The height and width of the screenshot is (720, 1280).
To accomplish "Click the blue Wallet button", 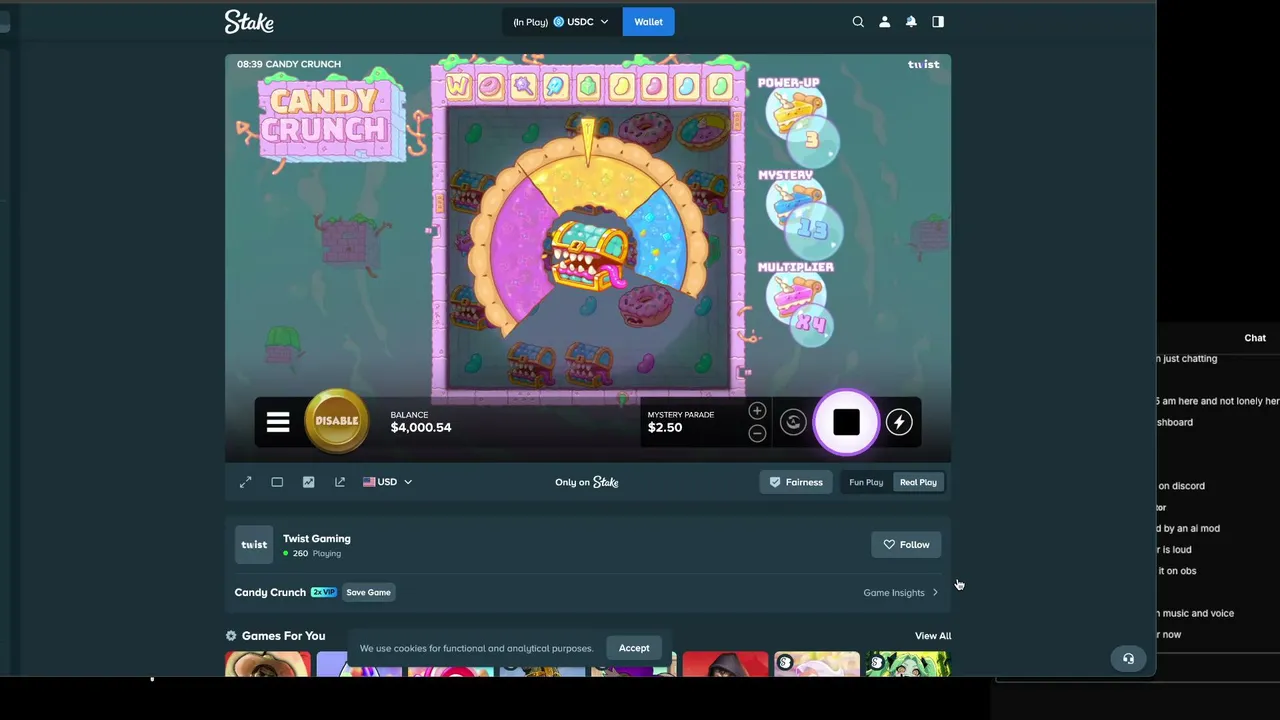I will [648, 21].
